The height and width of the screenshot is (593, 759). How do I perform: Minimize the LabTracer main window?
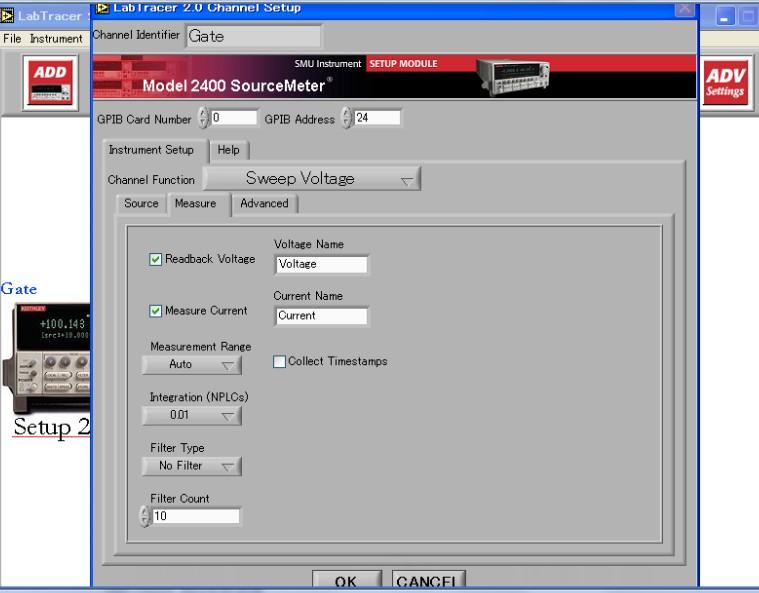pos(725,16)
